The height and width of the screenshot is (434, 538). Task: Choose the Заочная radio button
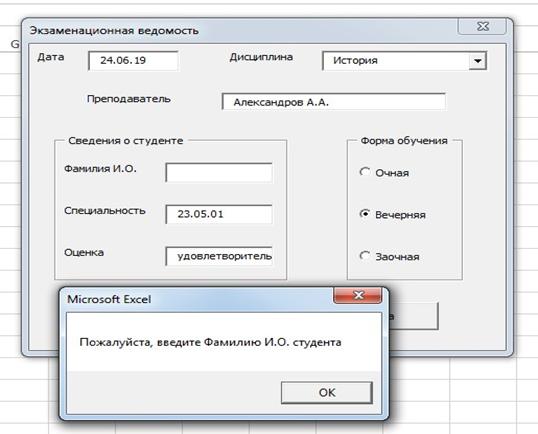click(365, 256)
